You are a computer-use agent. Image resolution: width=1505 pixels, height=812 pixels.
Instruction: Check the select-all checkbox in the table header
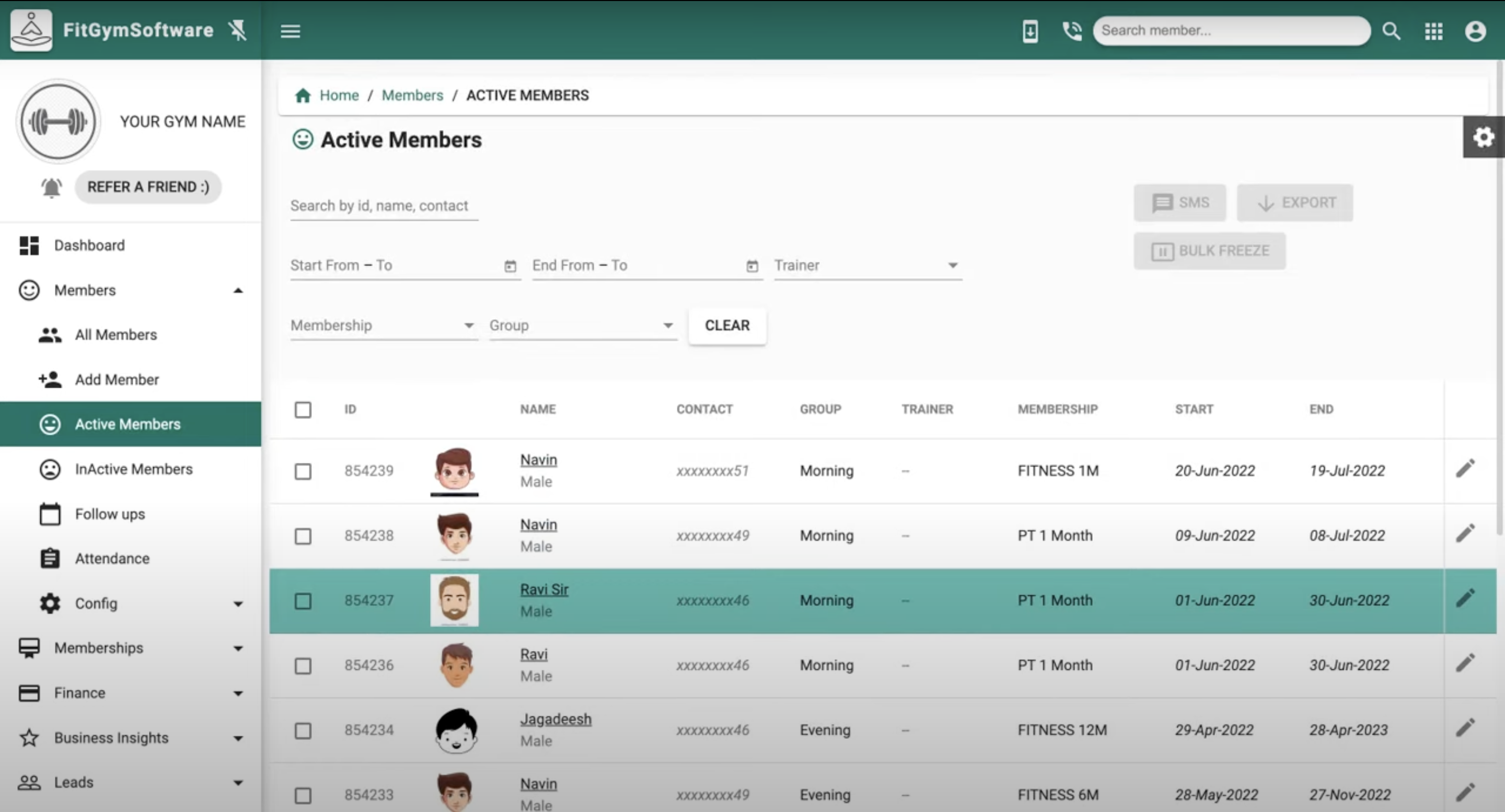pos(303,410)
